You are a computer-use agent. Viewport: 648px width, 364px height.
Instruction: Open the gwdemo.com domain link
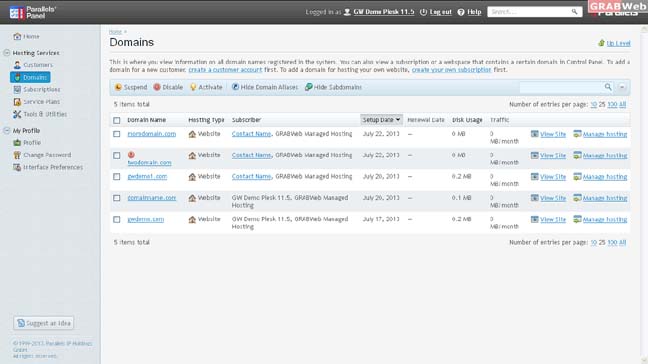[x=145, y=219]
